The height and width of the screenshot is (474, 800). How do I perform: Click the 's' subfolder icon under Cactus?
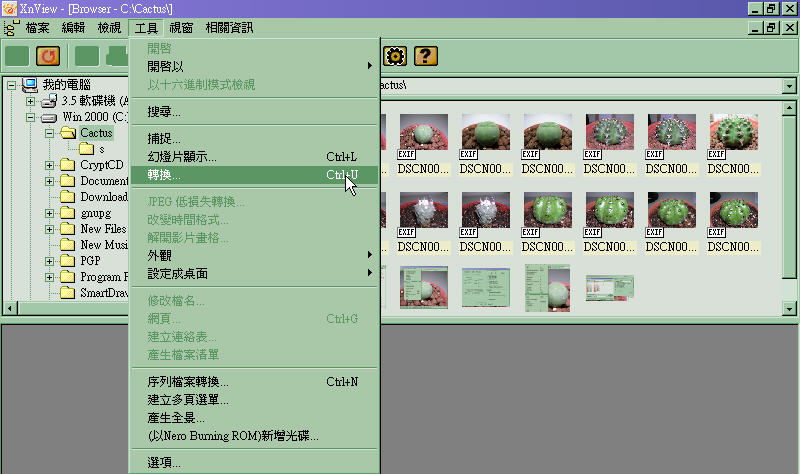pyautogui.click(x=86, y=149)
